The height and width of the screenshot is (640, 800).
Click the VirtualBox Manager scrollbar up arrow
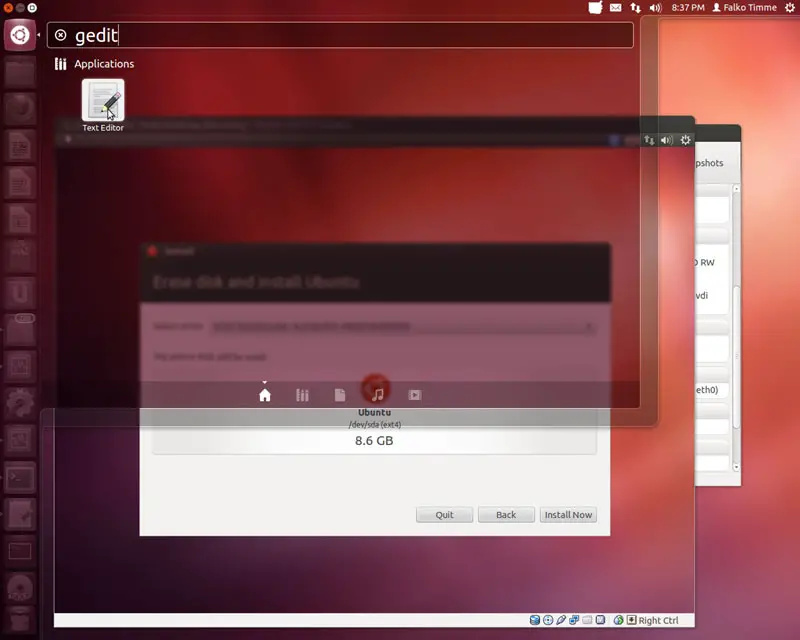point(736,189)
